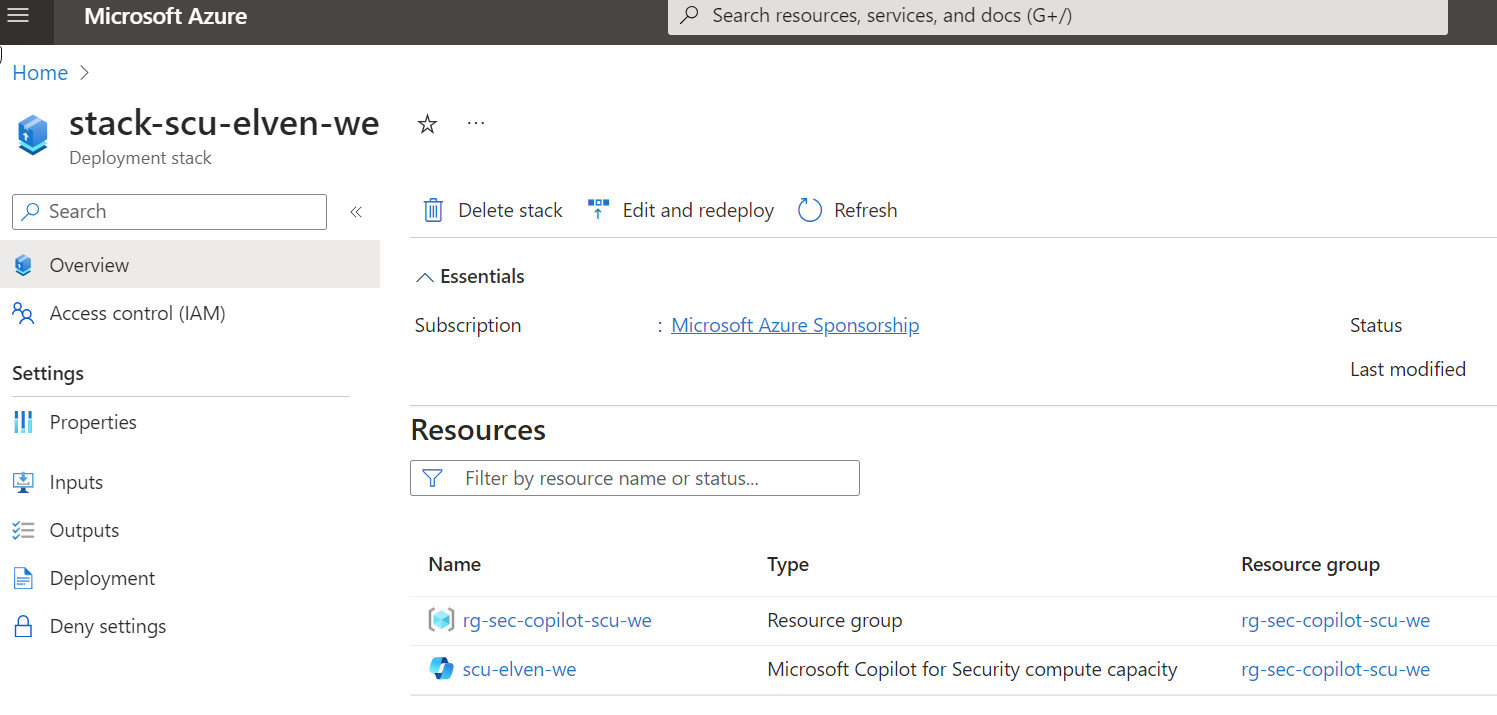
Task: Click the 'Settings' sidebar heading
Action: 48,373
